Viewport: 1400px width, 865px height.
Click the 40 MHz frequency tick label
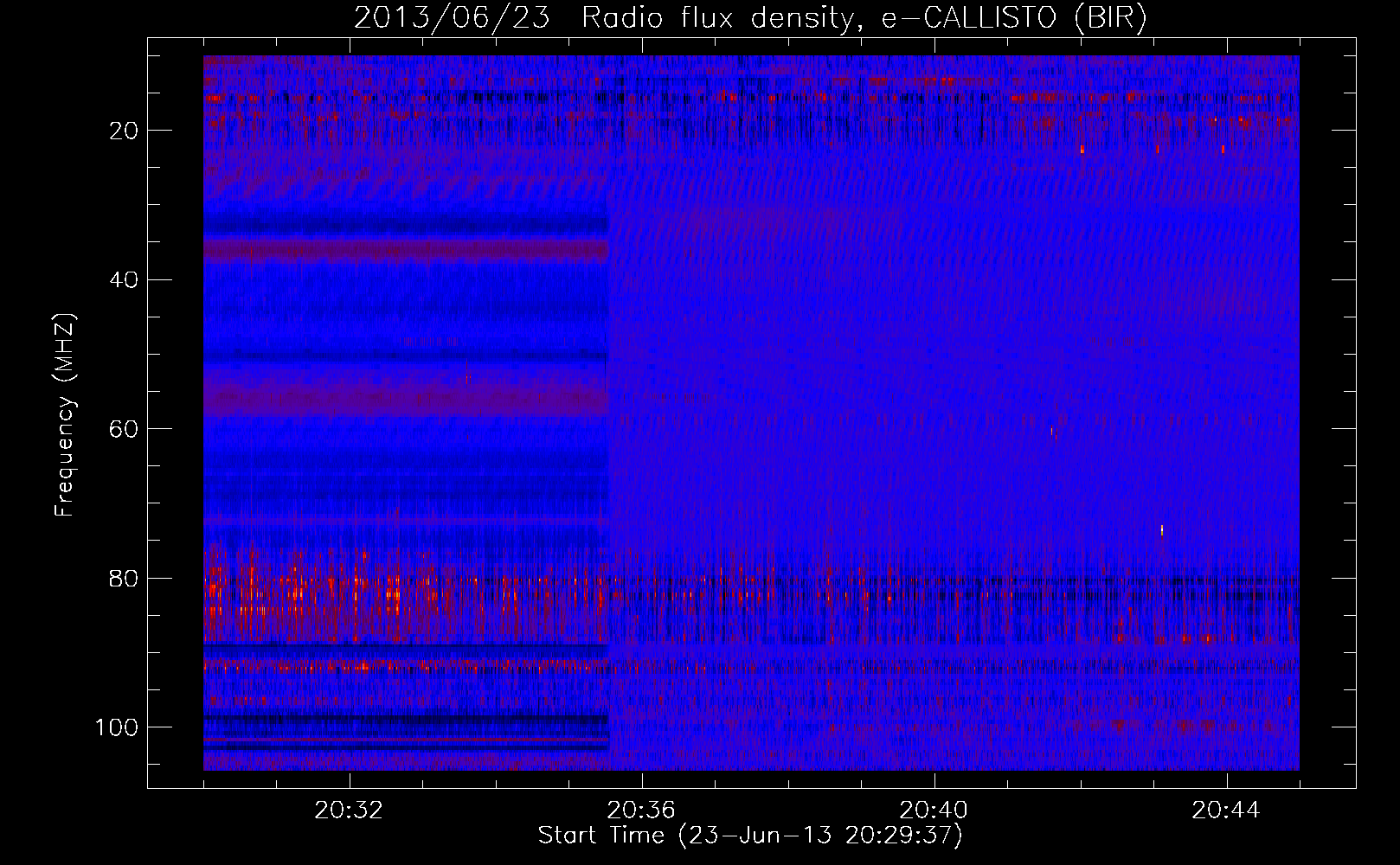coord(123,279)
